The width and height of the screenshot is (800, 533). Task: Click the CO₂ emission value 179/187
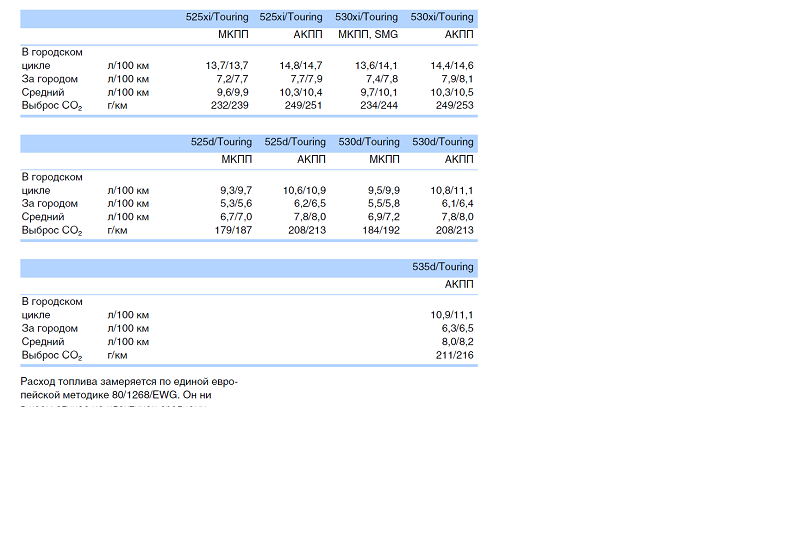click(233, 230)
